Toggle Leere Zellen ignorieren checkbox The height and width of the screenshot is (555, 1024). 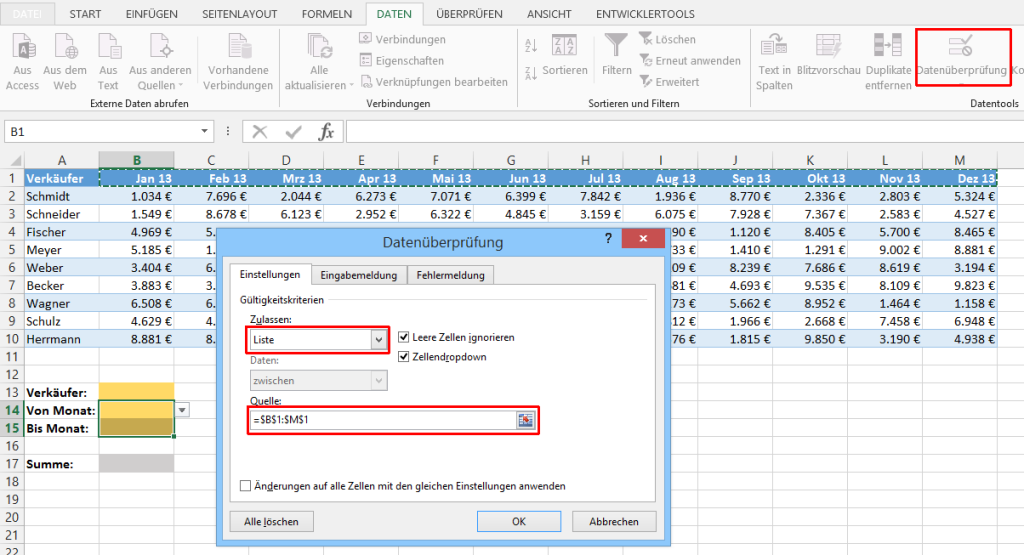[404, 337]
